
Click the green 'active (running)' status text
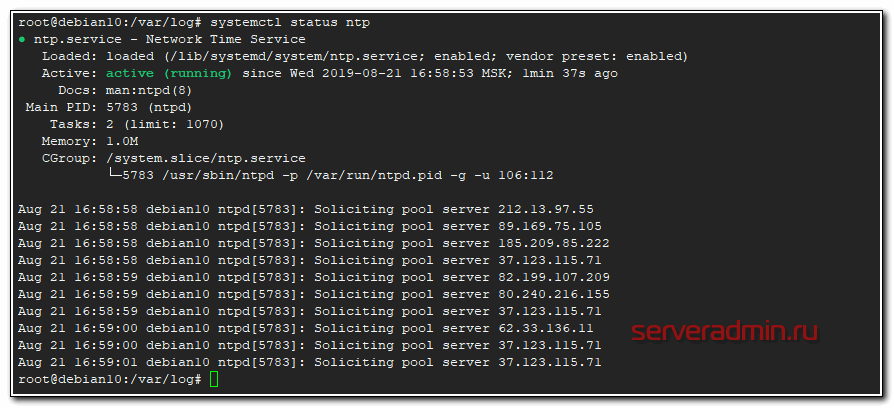tap(166, 73)
